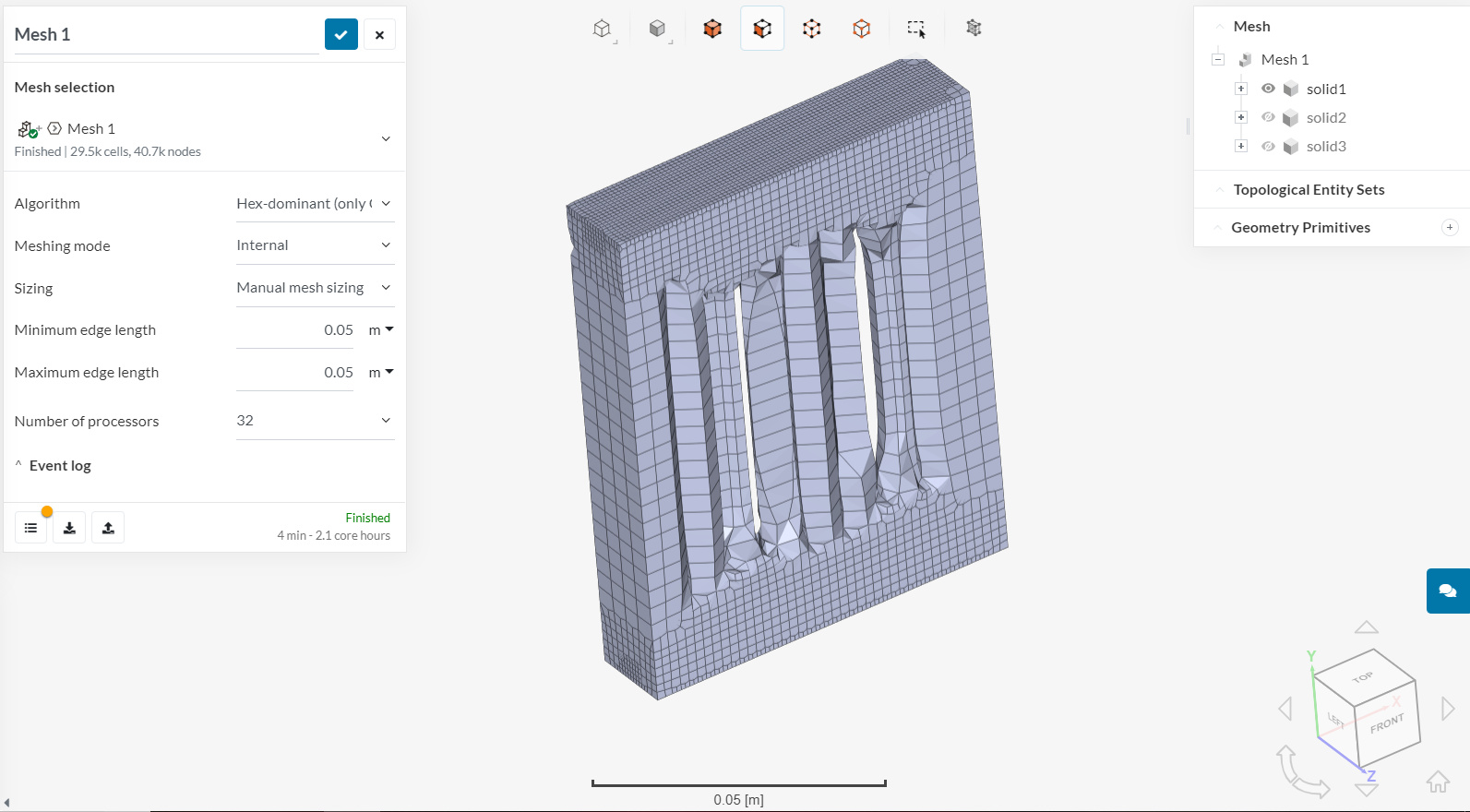Collapse the Mesh 1 tree node
The height and width of the screenshot is (812, 1470).
pos(1218,60)
